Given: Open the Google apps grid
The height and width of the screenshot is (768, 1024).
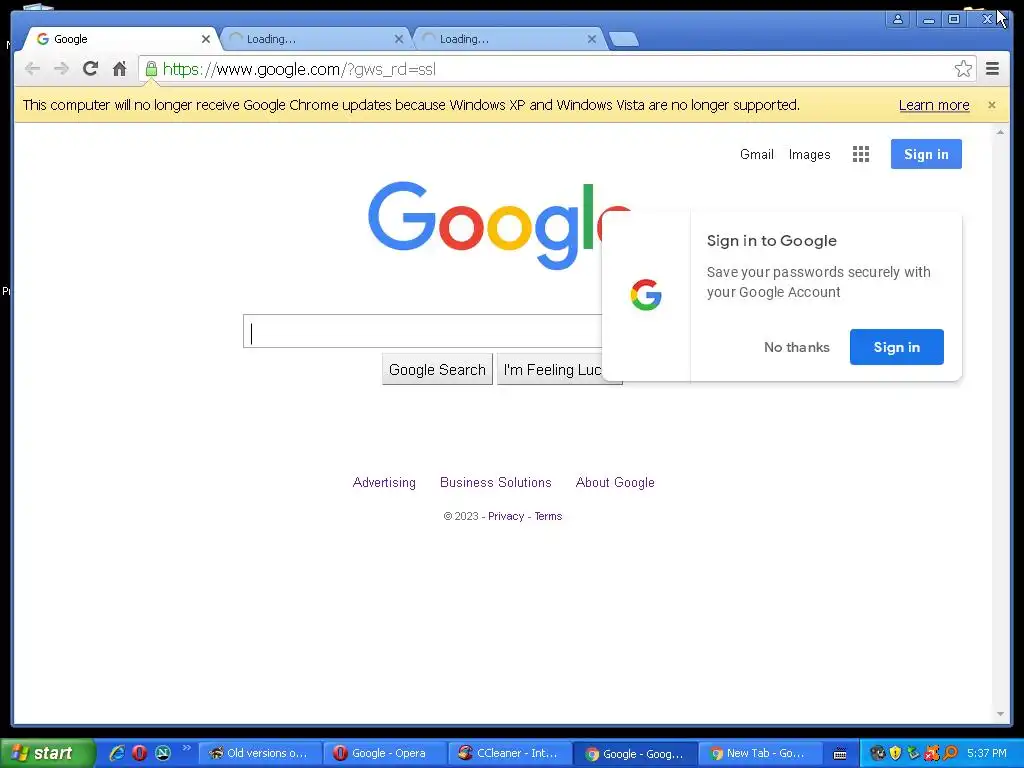Looking at the screenshot, I should (861, 154).
